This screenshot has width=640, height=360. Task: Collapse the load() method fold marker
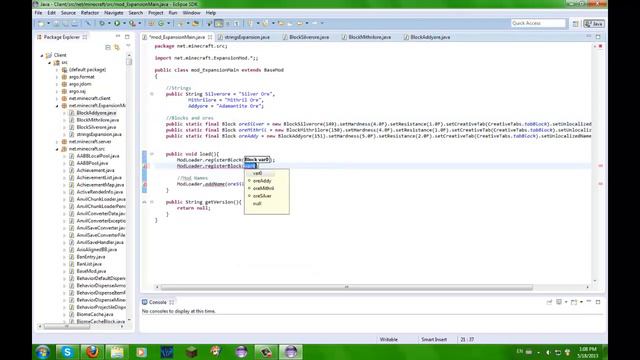pos(152,154)
